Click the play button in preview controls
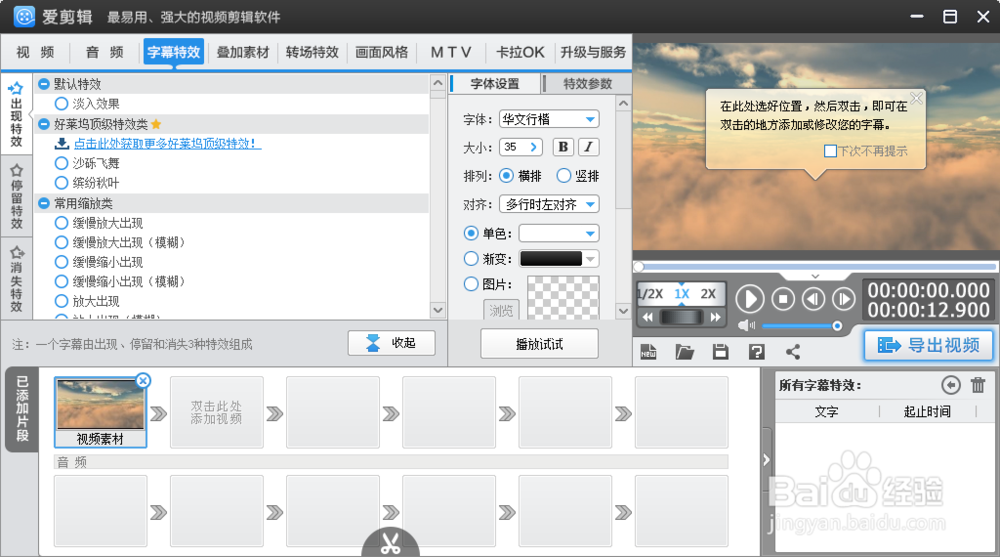 click(x=750, y=299)
